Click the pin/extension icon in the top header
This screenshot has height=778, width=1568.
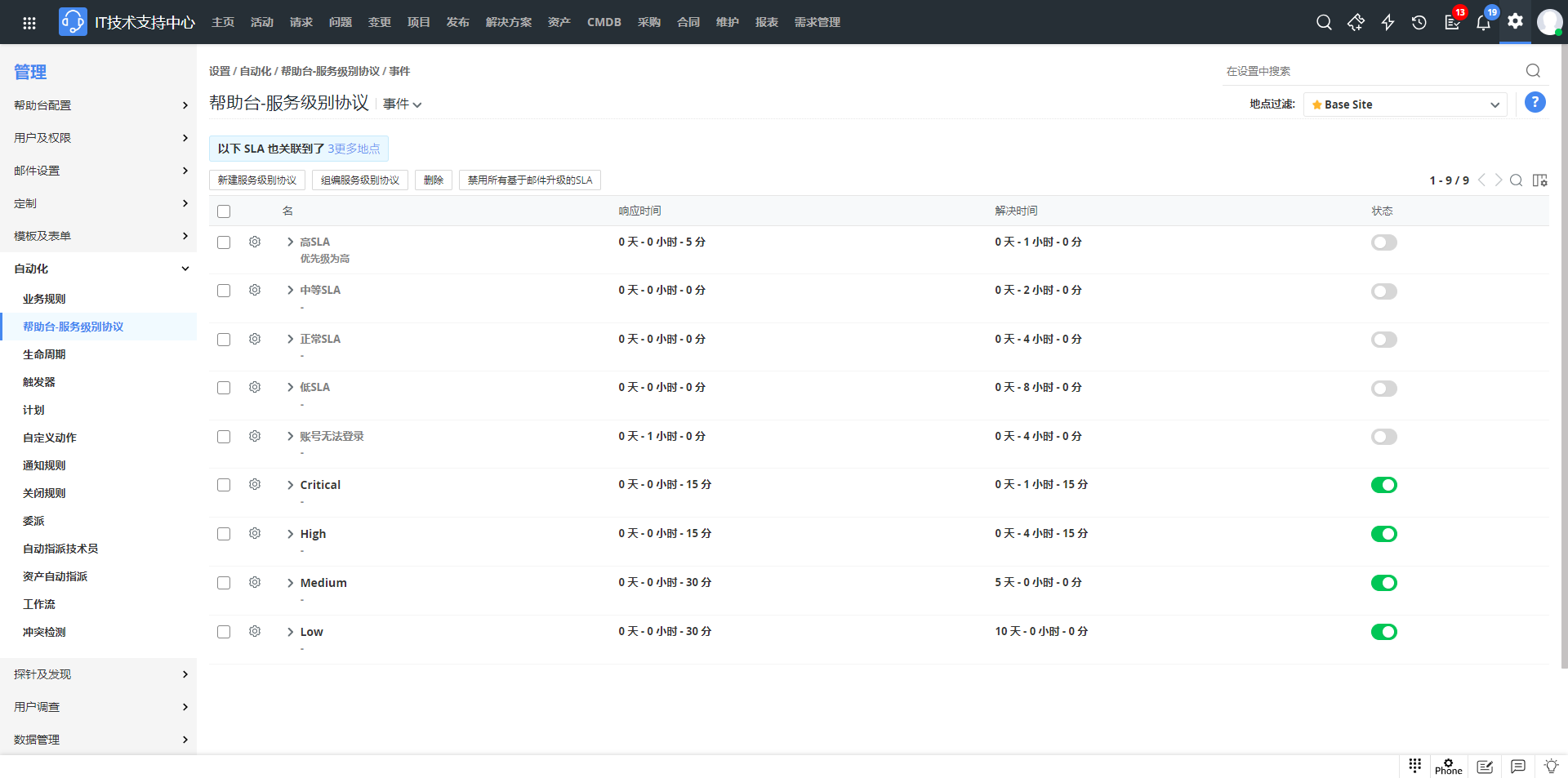pyautogui.click(x=1356, y=22)
